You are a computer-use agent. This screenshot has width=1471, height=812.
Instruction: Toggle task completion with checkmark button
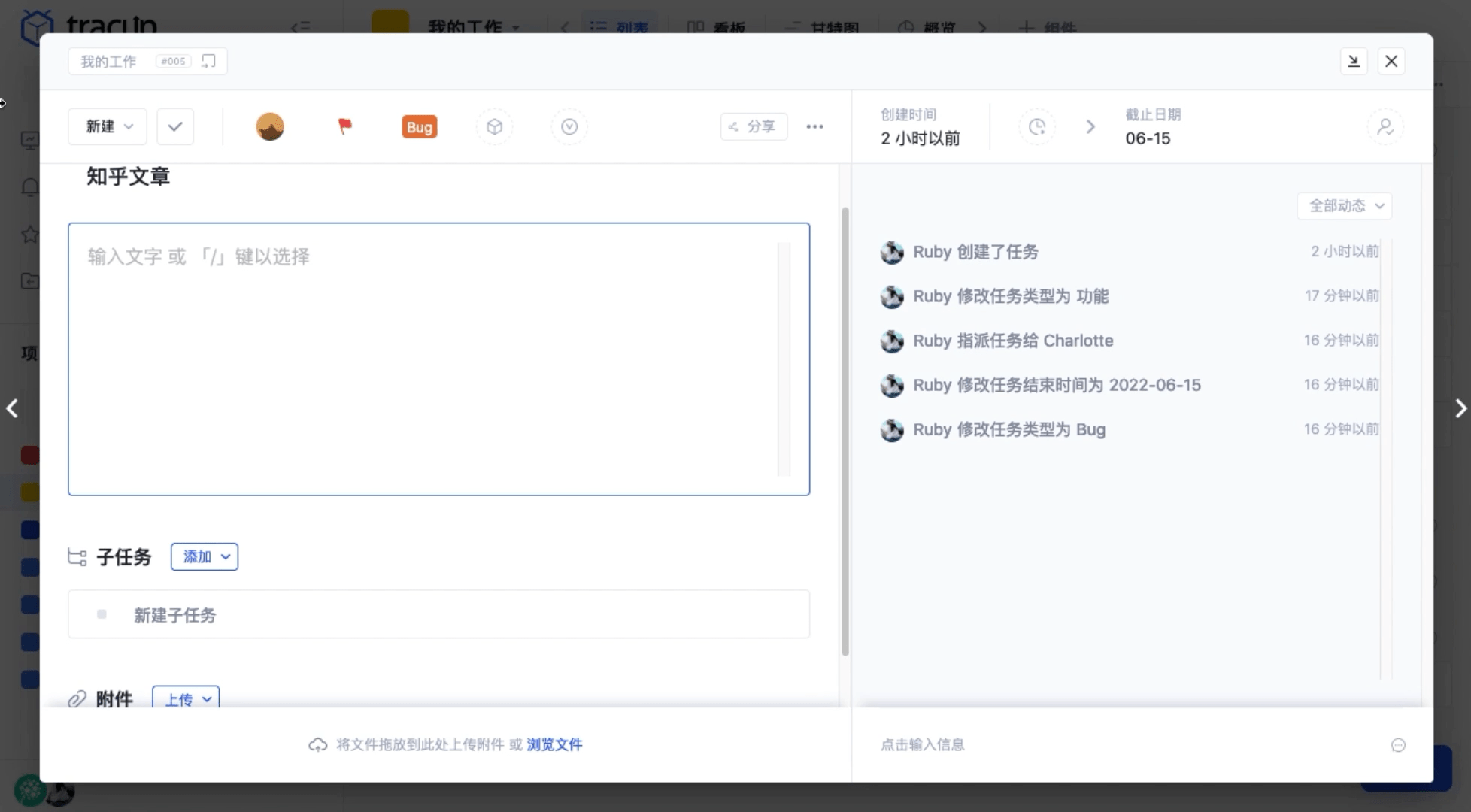174,126
